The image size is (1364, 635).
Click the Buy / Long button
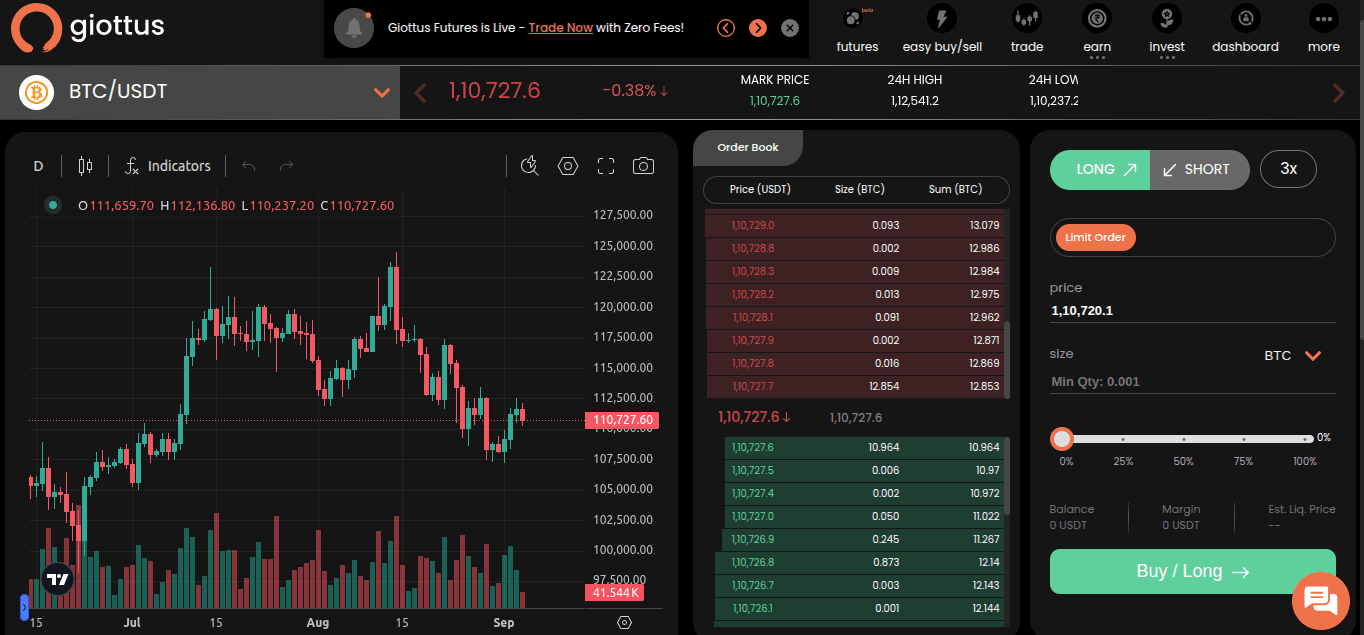[x=1193, y=572]
